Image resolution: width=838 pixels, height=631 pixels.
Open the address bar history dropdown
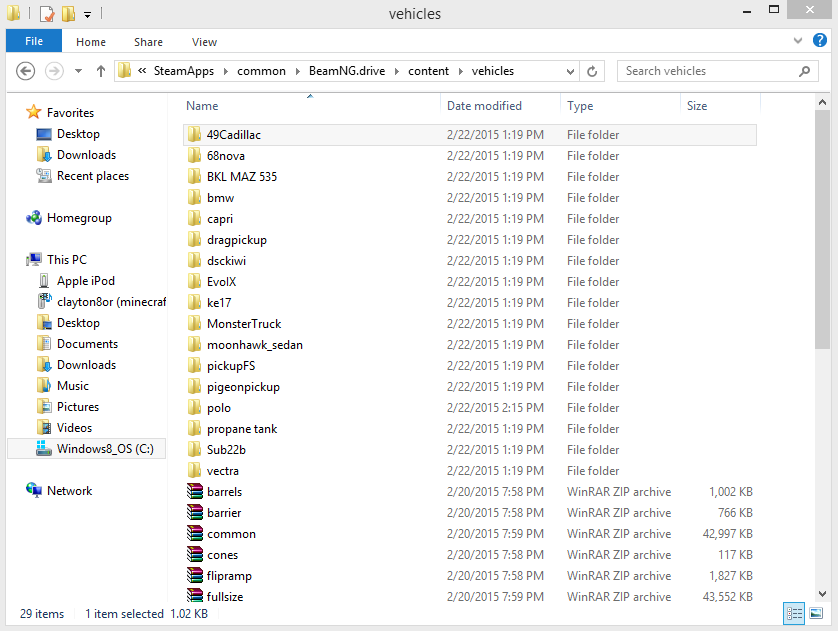(x=570, y=71)
